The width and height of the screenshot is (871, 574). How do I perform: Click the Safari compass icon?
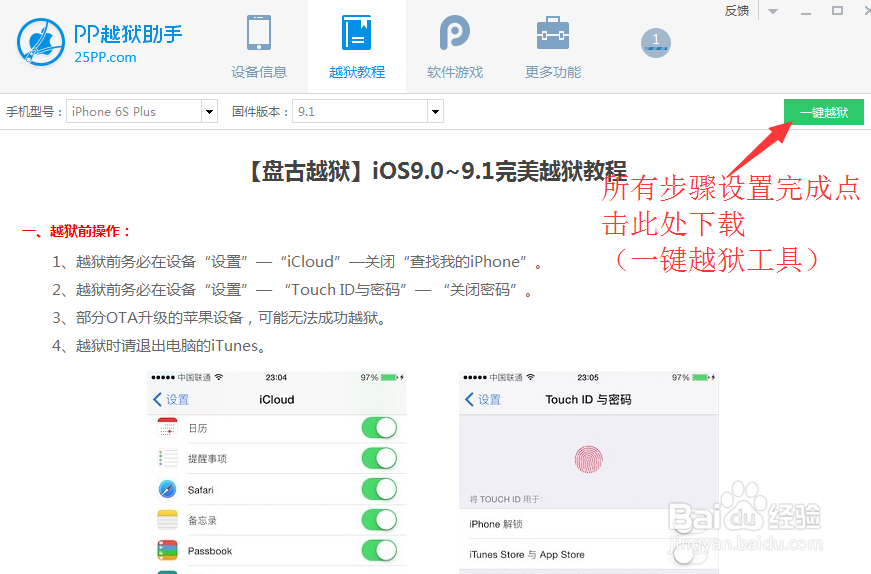coord(167,490)
